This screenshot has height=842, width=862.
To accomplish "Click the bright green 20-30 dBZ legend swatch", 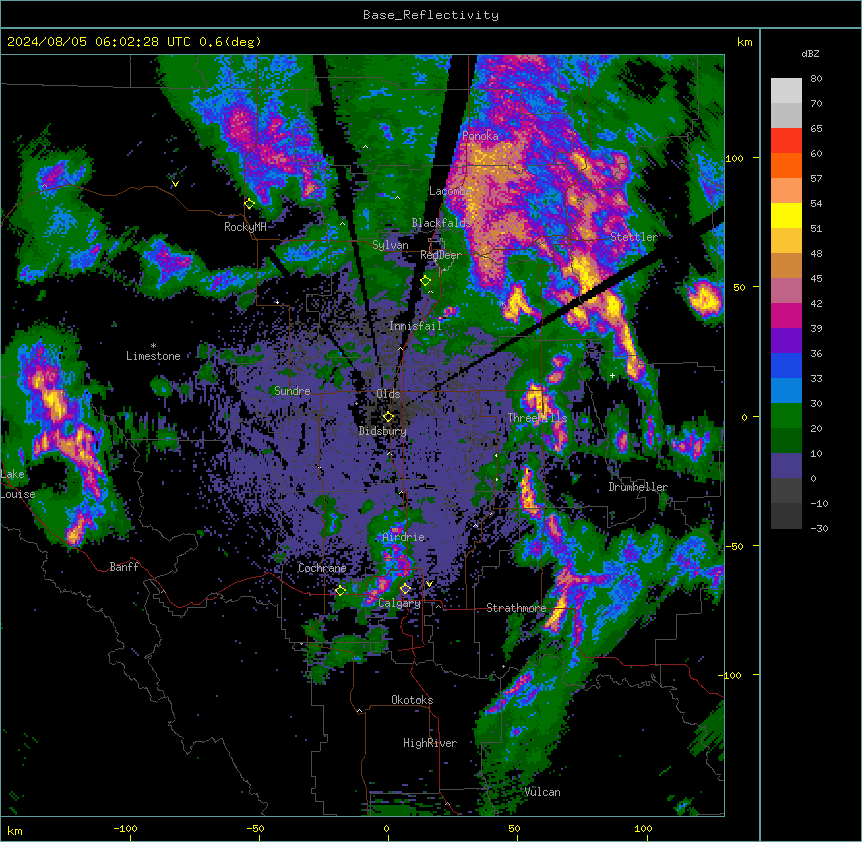I will [786, 416].
